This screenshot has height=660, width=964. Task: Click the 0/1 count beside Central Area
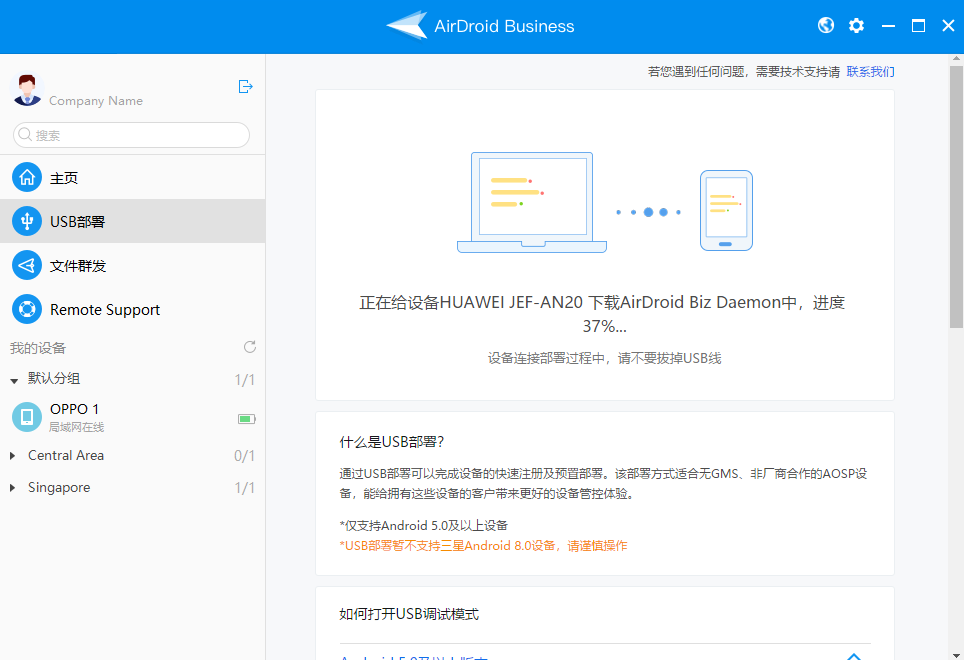click(245, 456)
